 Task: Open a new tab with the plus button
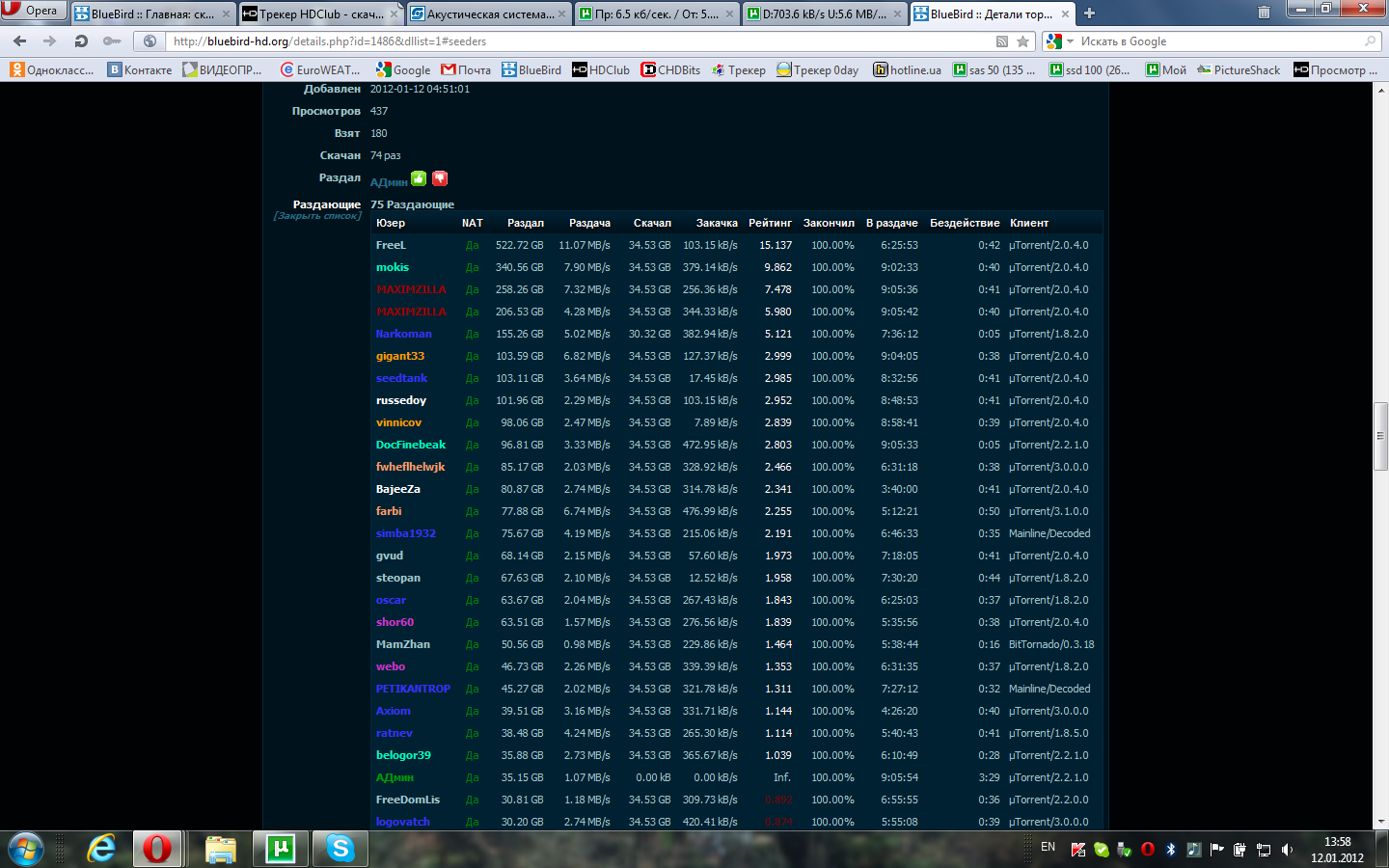[1089, 14]
